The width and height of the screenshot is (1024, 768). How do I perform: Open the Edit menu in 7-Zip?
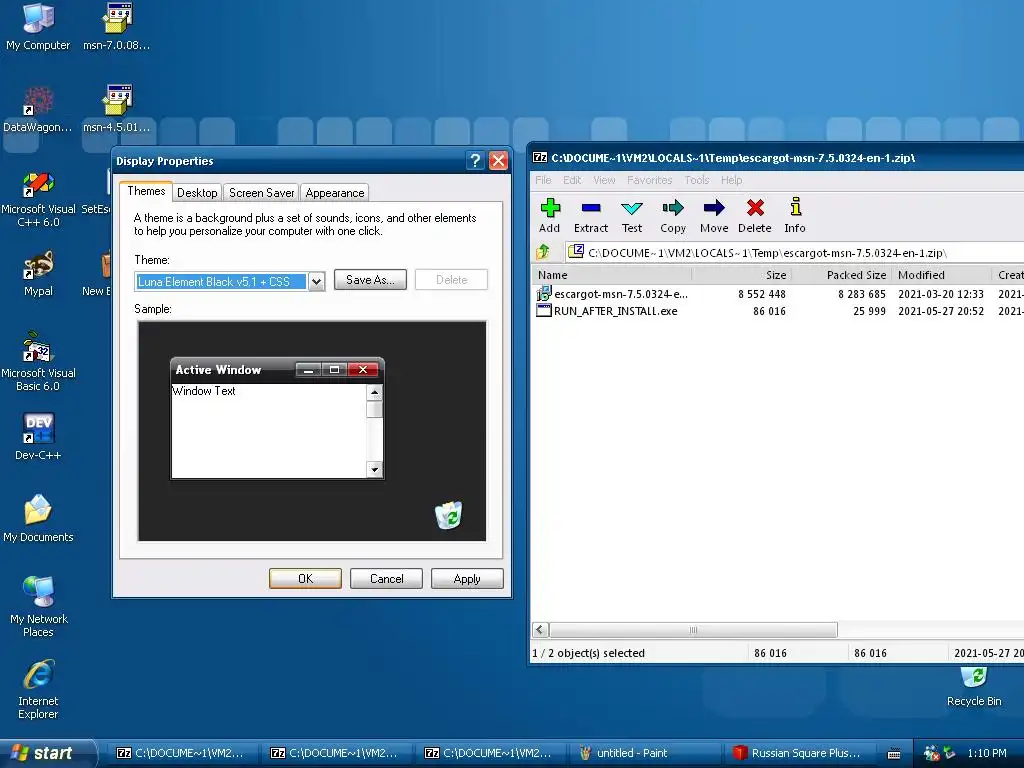[x=572, y=180]
